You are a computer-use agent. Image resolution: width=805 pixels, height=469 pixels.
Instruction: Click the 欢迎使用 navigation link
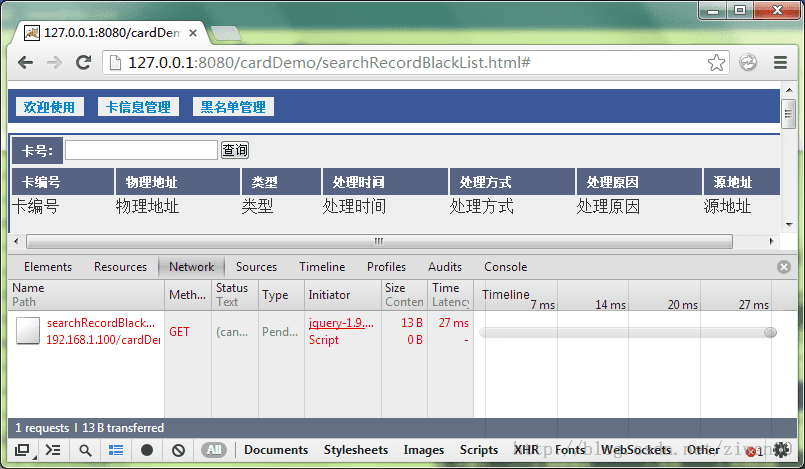pyautogui.click(x=49, y=107)
